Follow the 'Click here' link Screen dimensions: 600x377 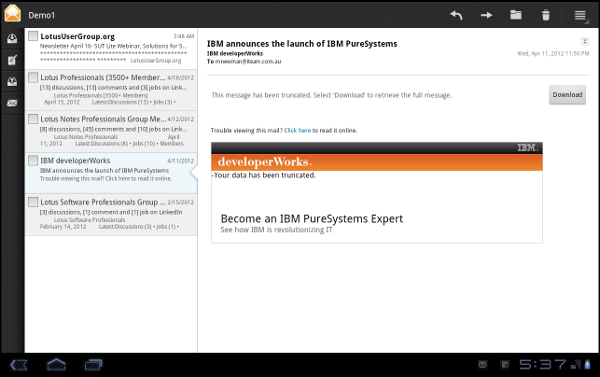click(x=297, y=131)
